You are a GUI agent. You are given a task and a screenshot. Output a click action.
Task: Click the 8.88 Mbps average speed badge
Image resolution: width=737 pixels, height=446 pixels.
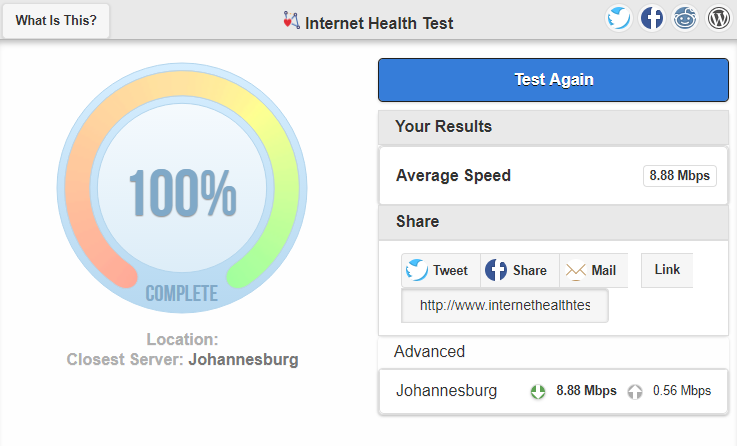[x=680, y=176]
